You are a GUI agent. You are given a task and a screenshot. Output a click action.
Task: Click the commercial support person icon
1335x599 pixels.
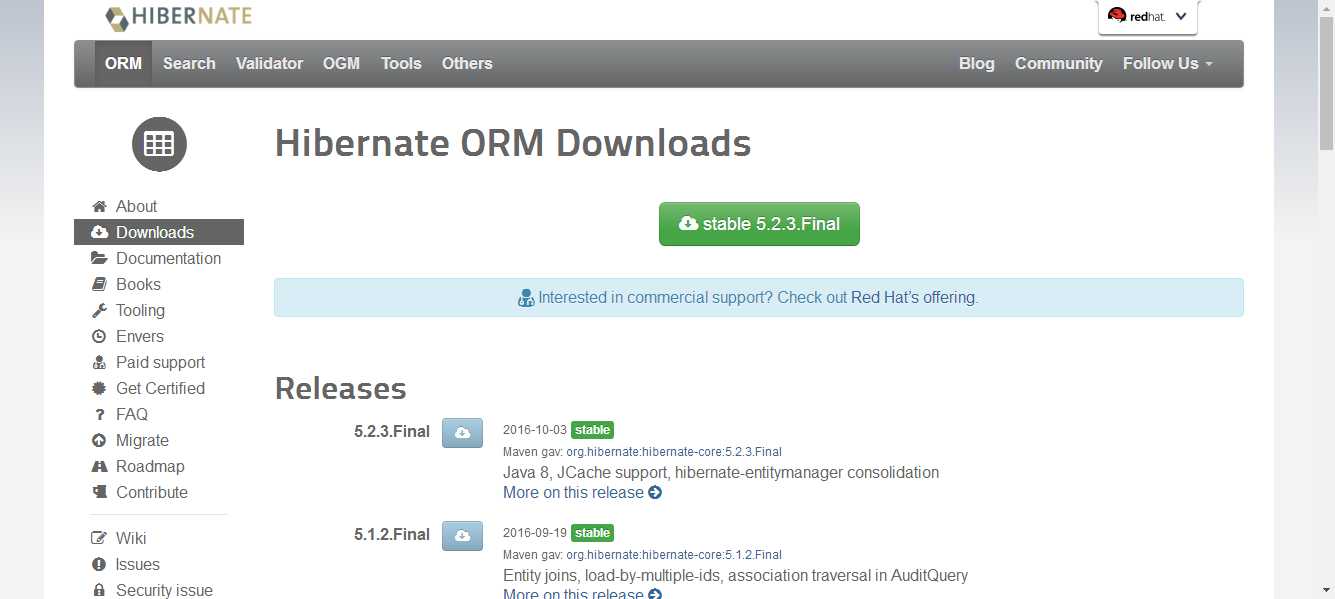(526, 298)
